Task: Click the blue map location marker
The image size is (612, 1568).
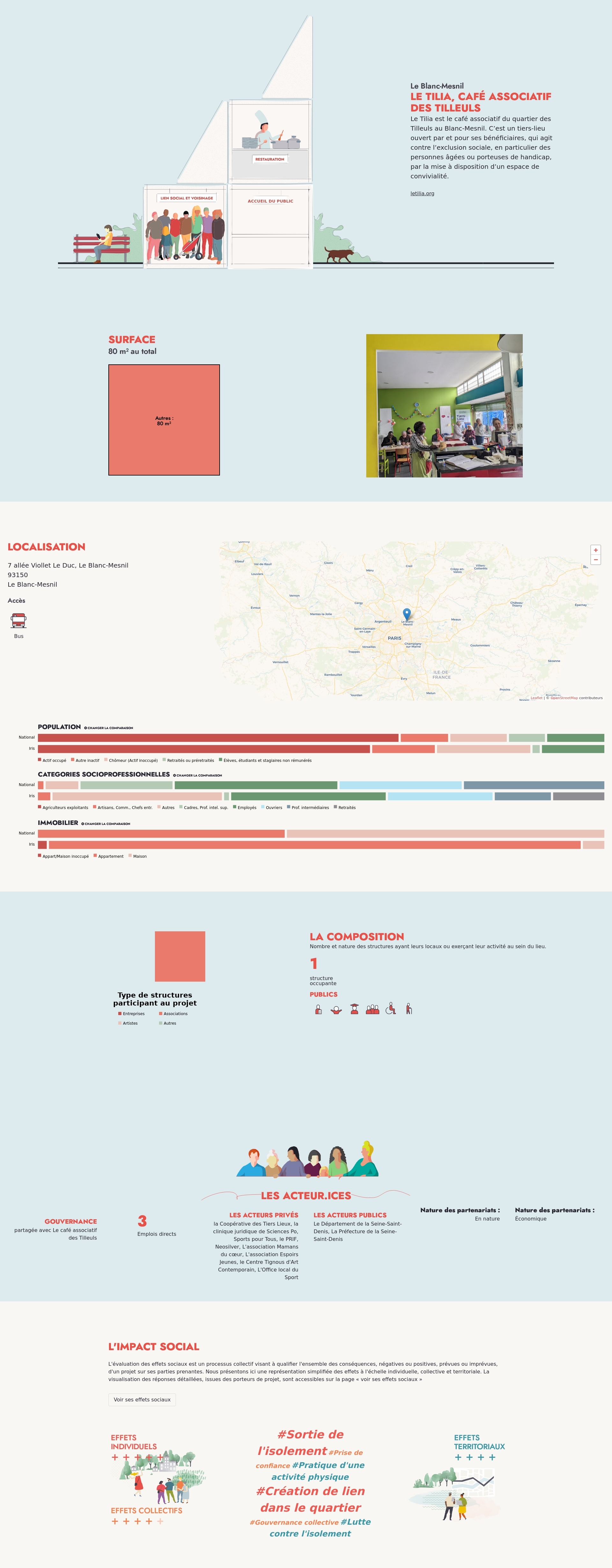Action: (x=407, y=613)
